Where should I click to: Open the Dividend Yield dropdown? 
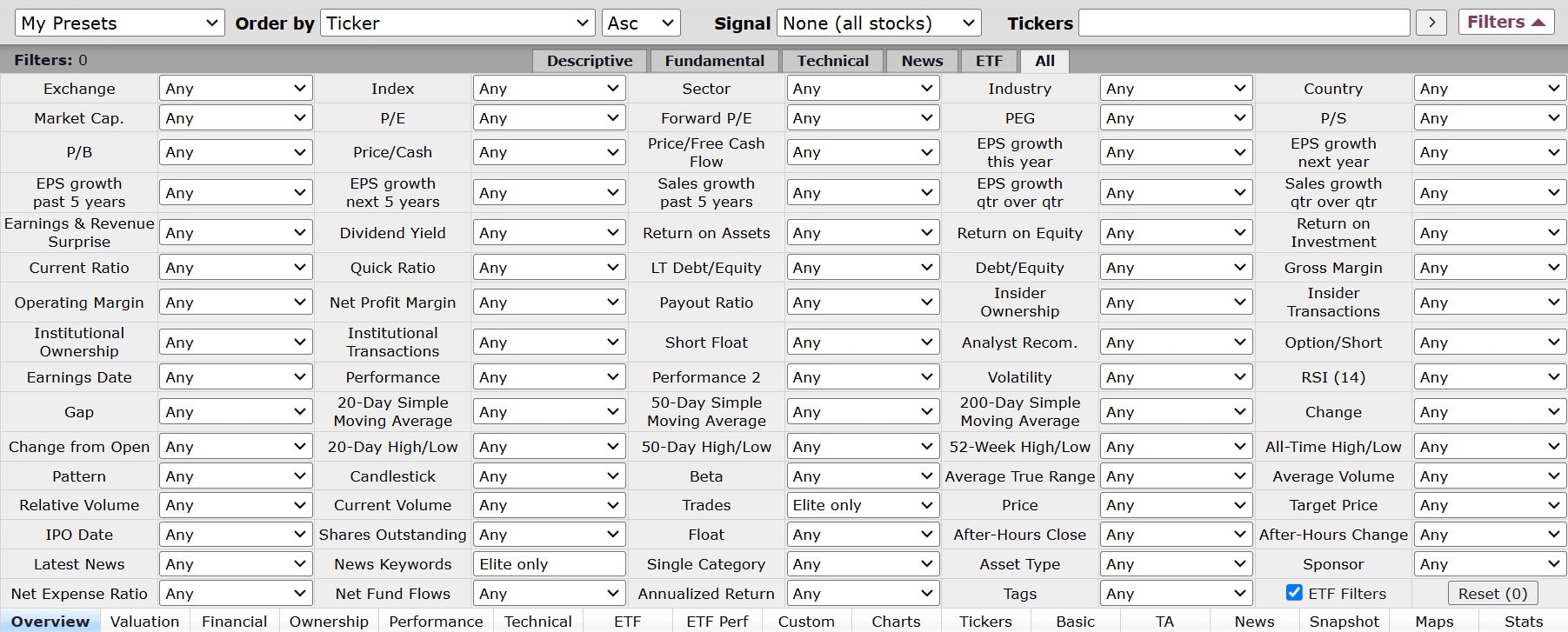point(549,233)
